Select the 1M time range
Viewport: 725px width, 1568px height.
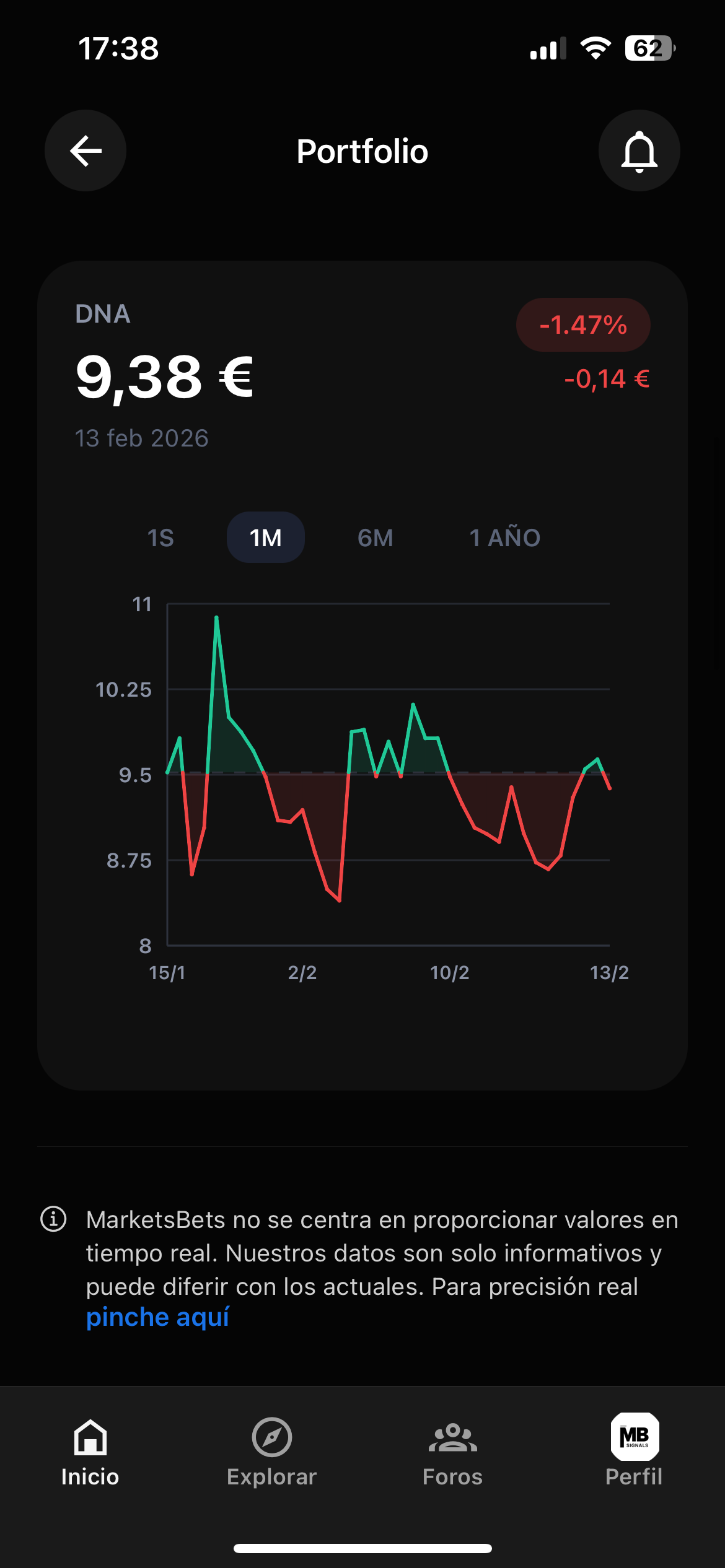tap(266, 538)
